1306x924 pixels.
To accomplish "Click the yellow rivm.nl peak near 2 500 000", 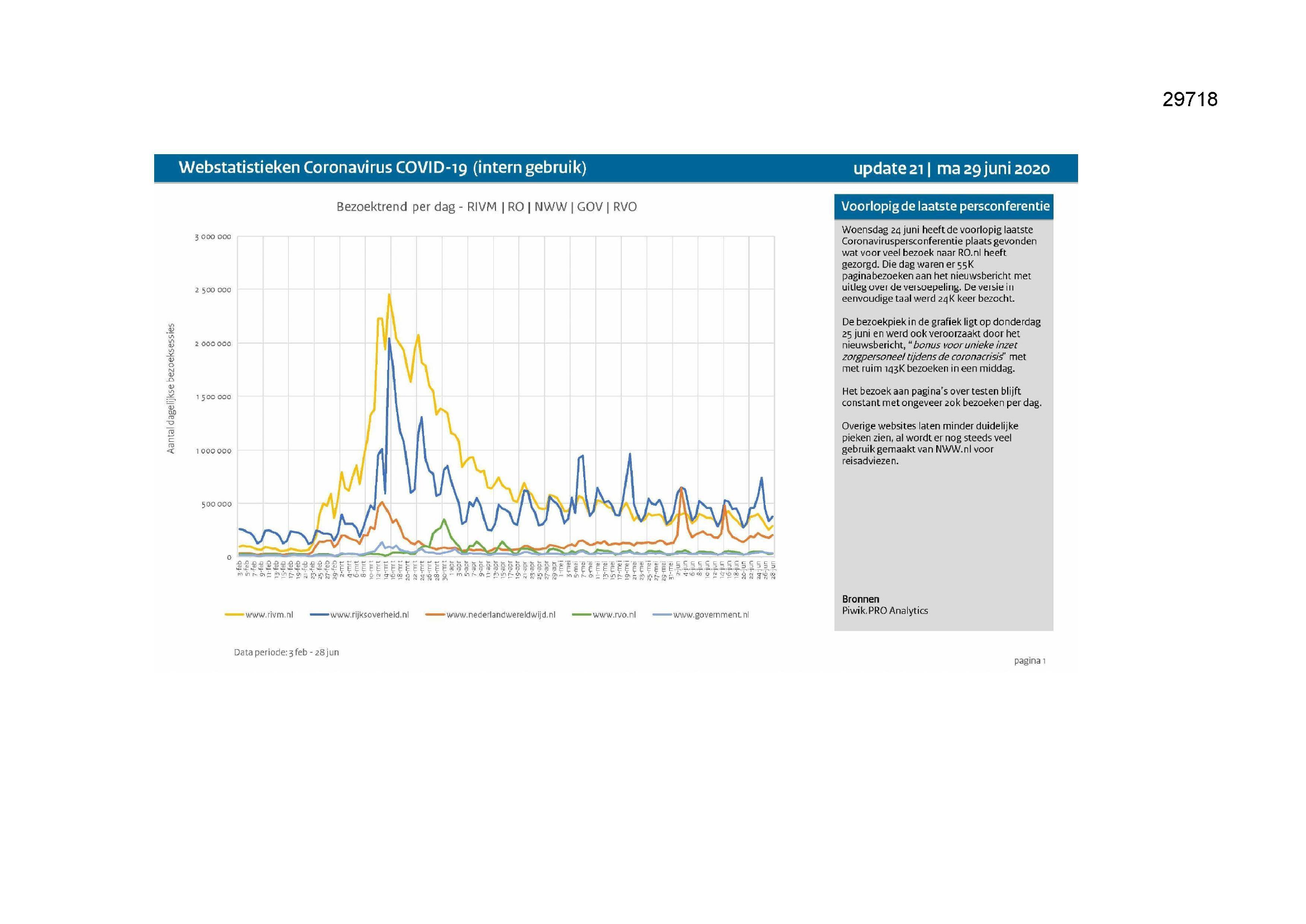I will (389, 295).
